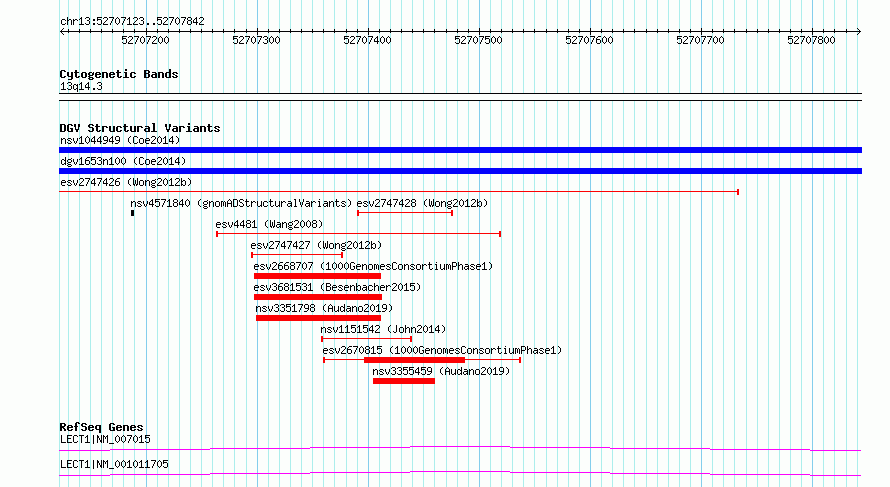
Task: Click the thick red bar of esv2670815
Action: click(414, 360)
